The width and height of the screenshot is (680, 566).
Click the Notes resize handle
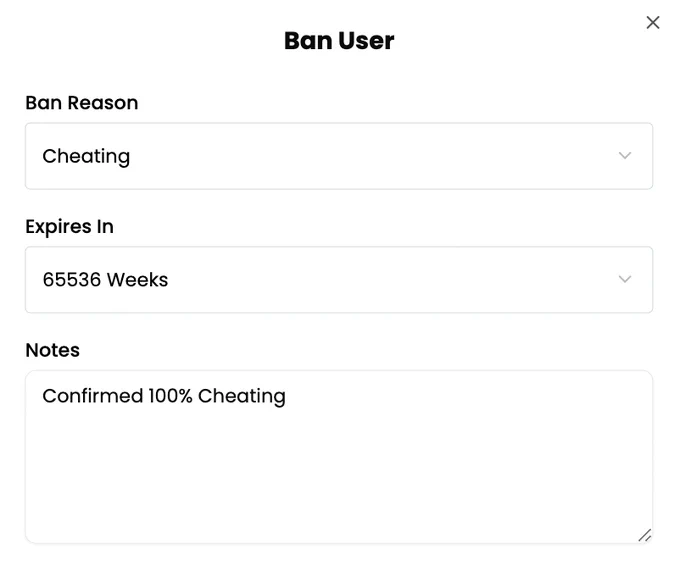tap(644, 535)
